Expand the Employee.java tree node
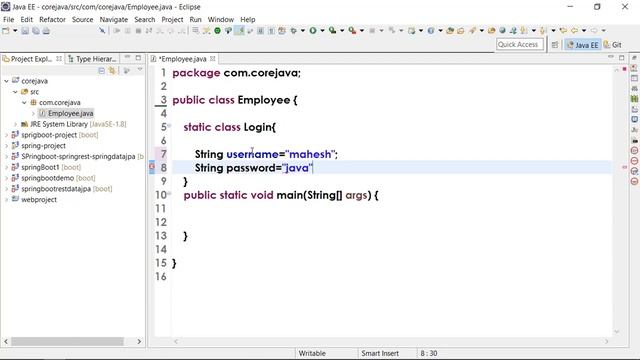Screen dimensions: 640x360 [33, 113]
